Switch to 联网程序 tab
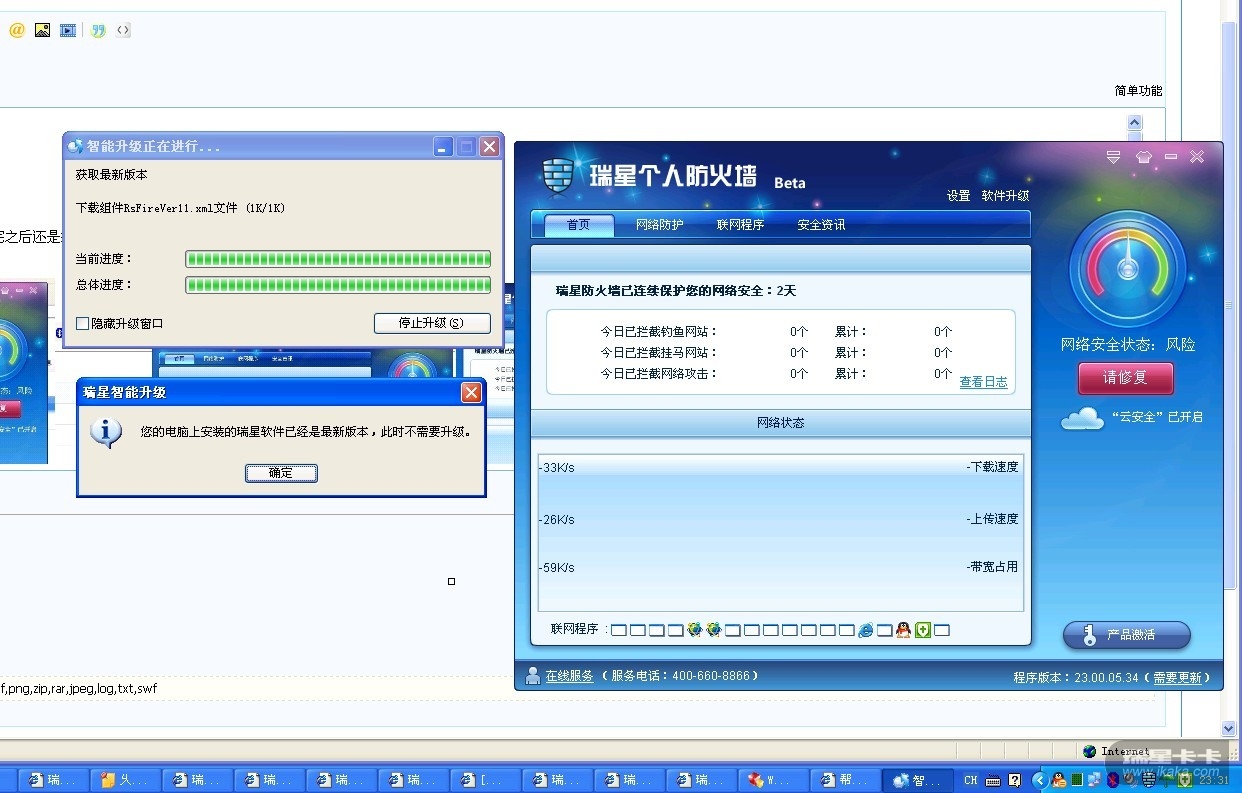The width and height of the screenshot is (1242, 793). pyautogui.click(x=741, y=225)
